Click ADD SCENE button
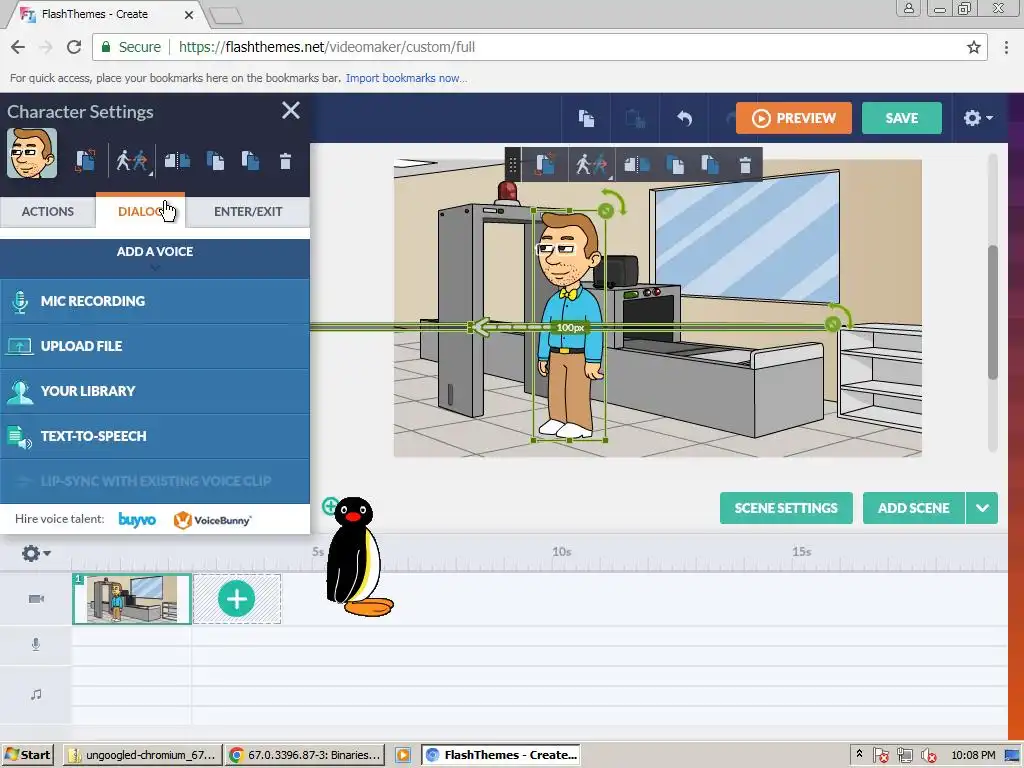Viewport: 1024px width, 768px height. tap(914, 508)
